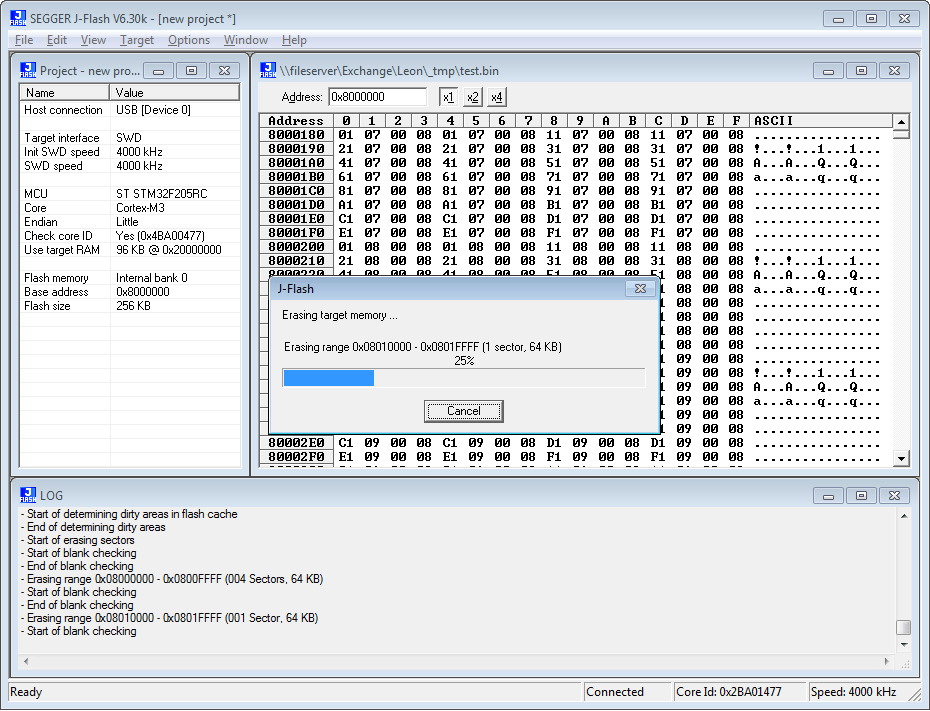
Task: Click the Name column header
Action: pyautogui.click(x=65, y=93)
